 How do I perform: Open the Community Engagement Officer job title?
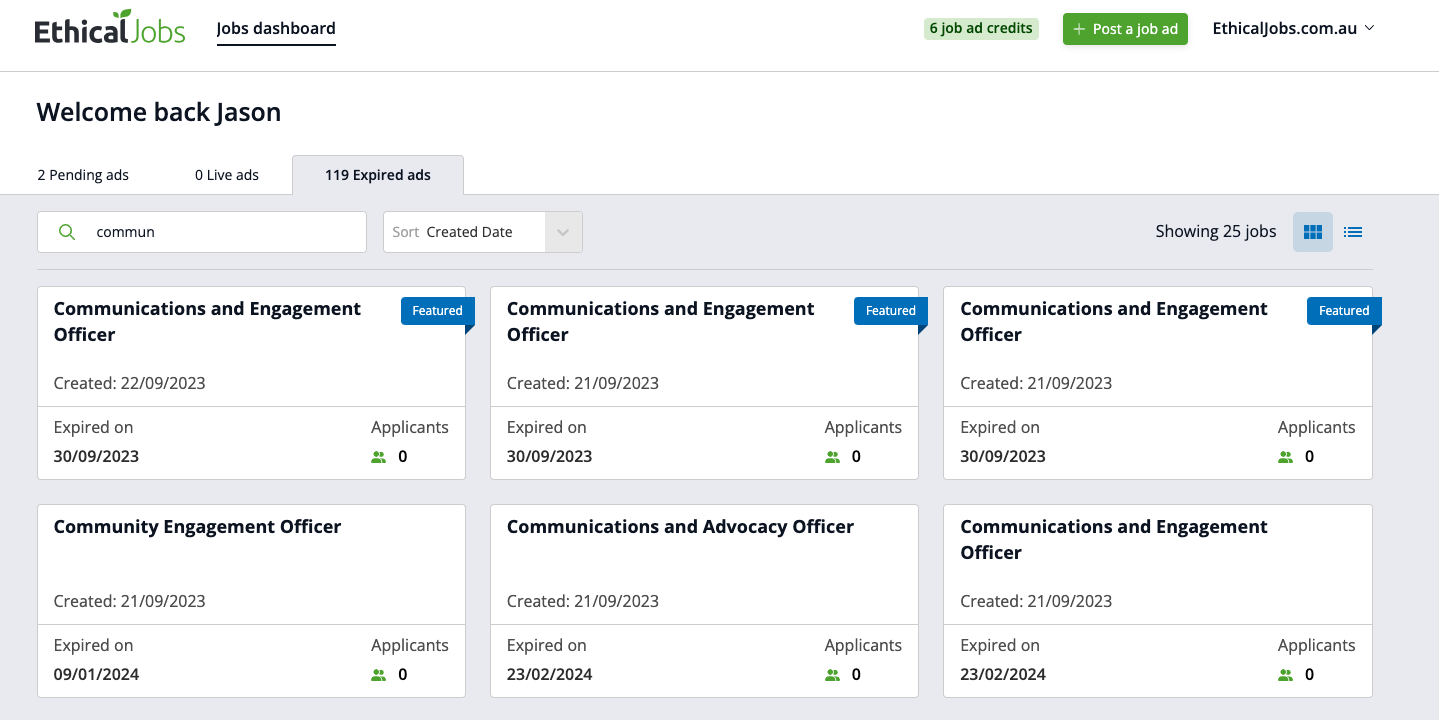197,527
